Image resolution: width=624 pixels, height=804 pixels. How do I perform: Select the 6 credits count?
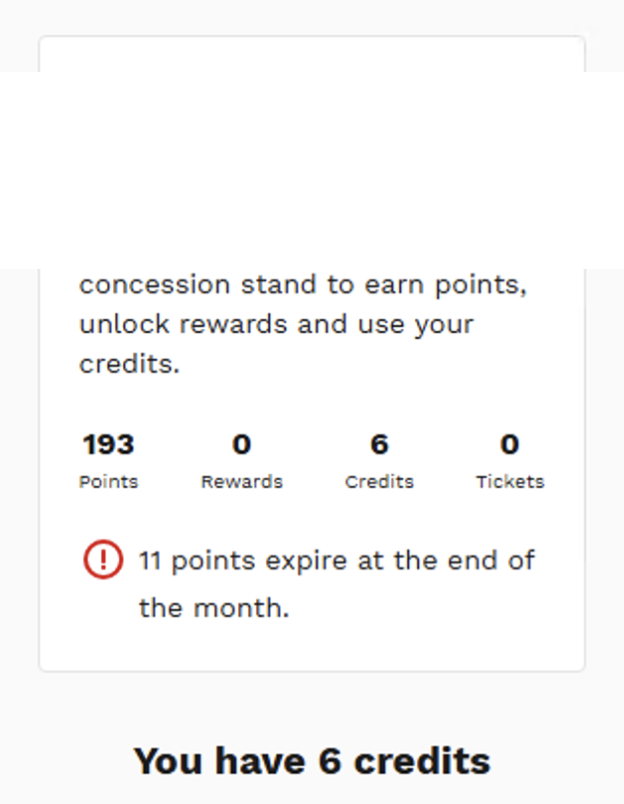pos(379,445)
